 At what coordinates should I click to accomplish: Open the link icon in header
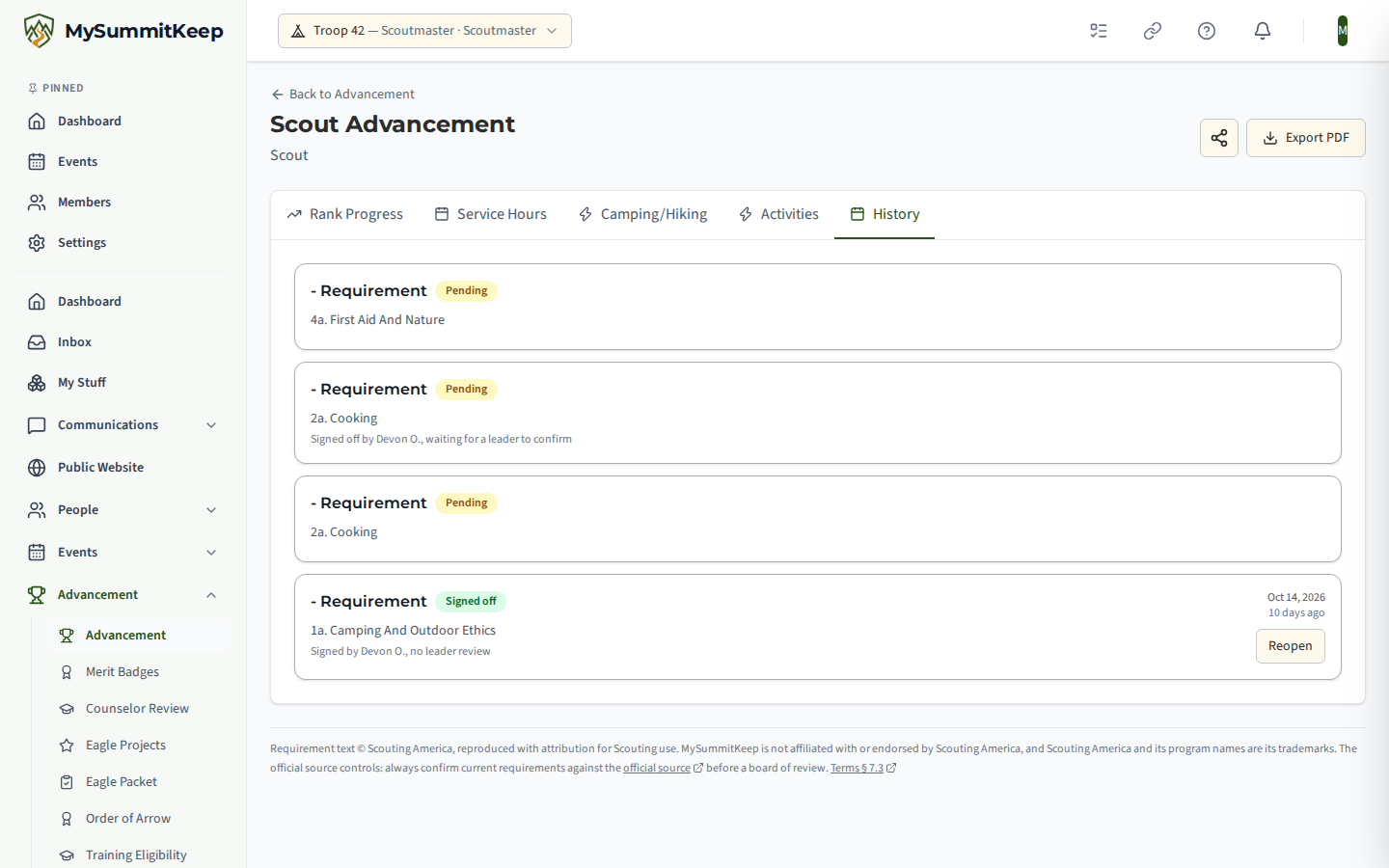1153,31
